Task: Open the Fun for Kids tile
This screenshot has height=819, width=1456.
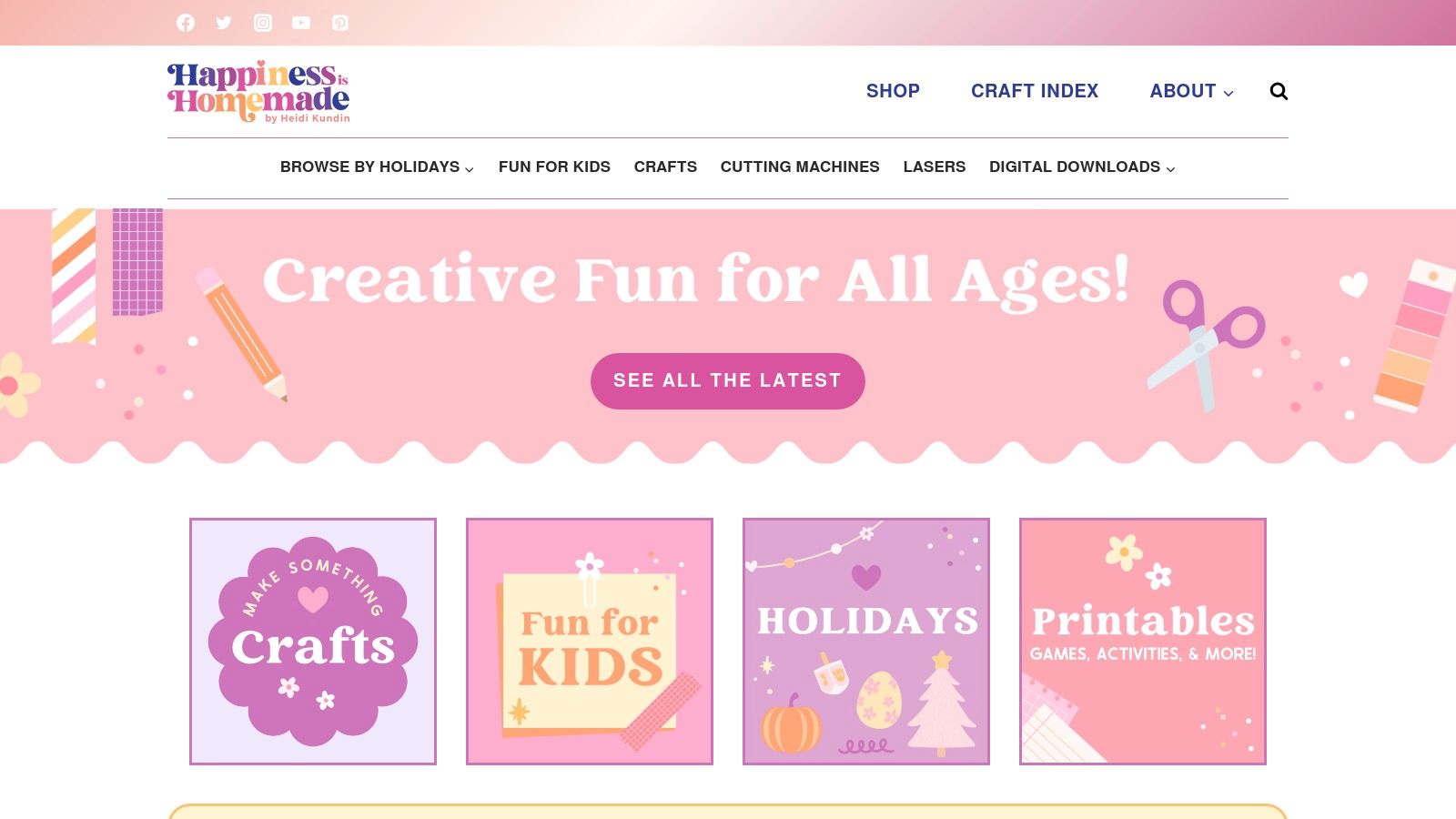Action: tap(590, 642)
